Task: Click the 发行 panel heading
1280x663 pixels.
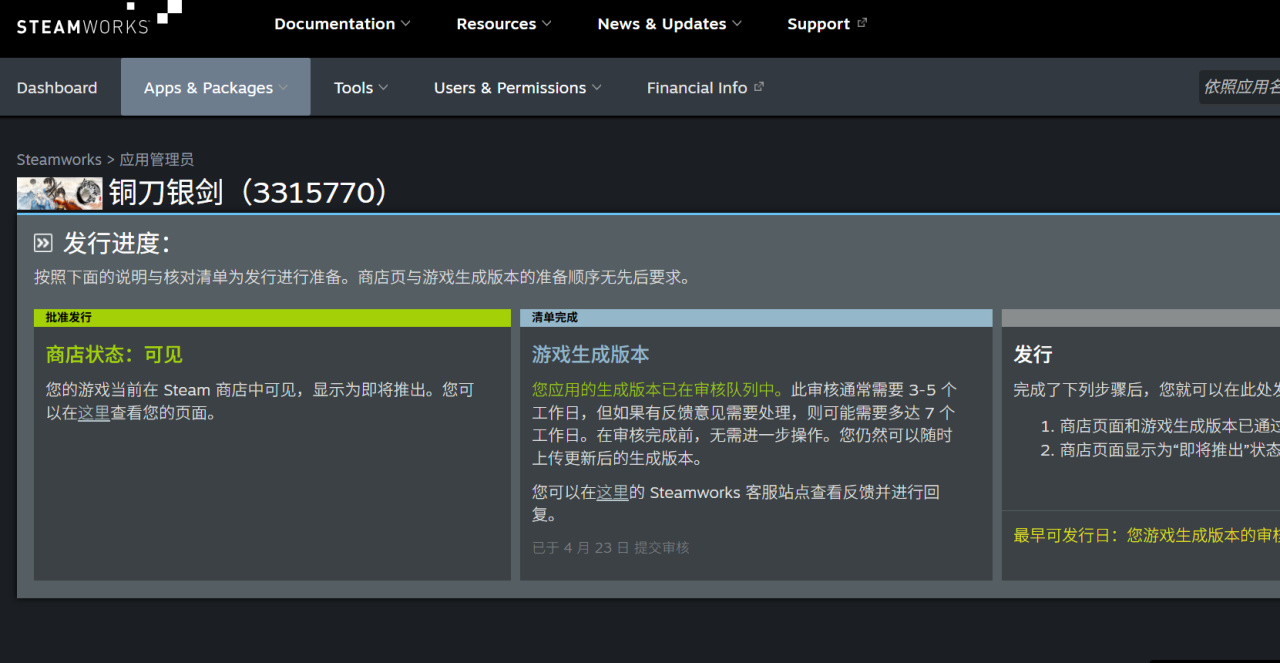Action: 1032,355
